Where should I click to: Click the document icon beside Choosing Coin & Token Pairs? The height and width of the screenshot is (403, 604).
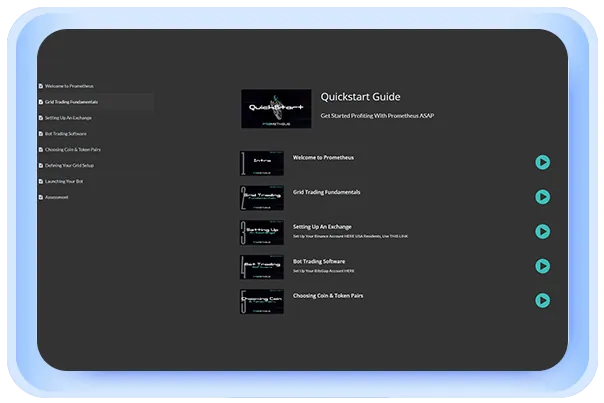point(41,149)
